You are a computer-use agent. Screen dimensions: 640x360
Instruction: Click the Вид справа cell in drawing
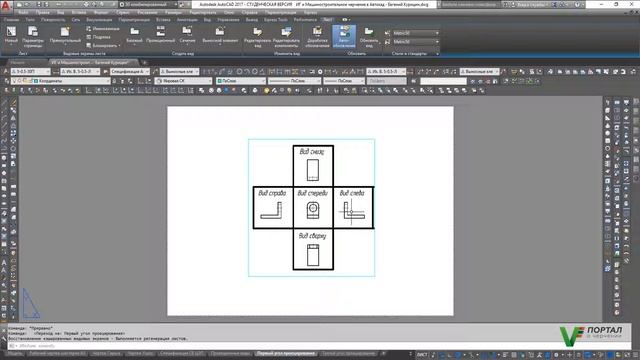273,207
